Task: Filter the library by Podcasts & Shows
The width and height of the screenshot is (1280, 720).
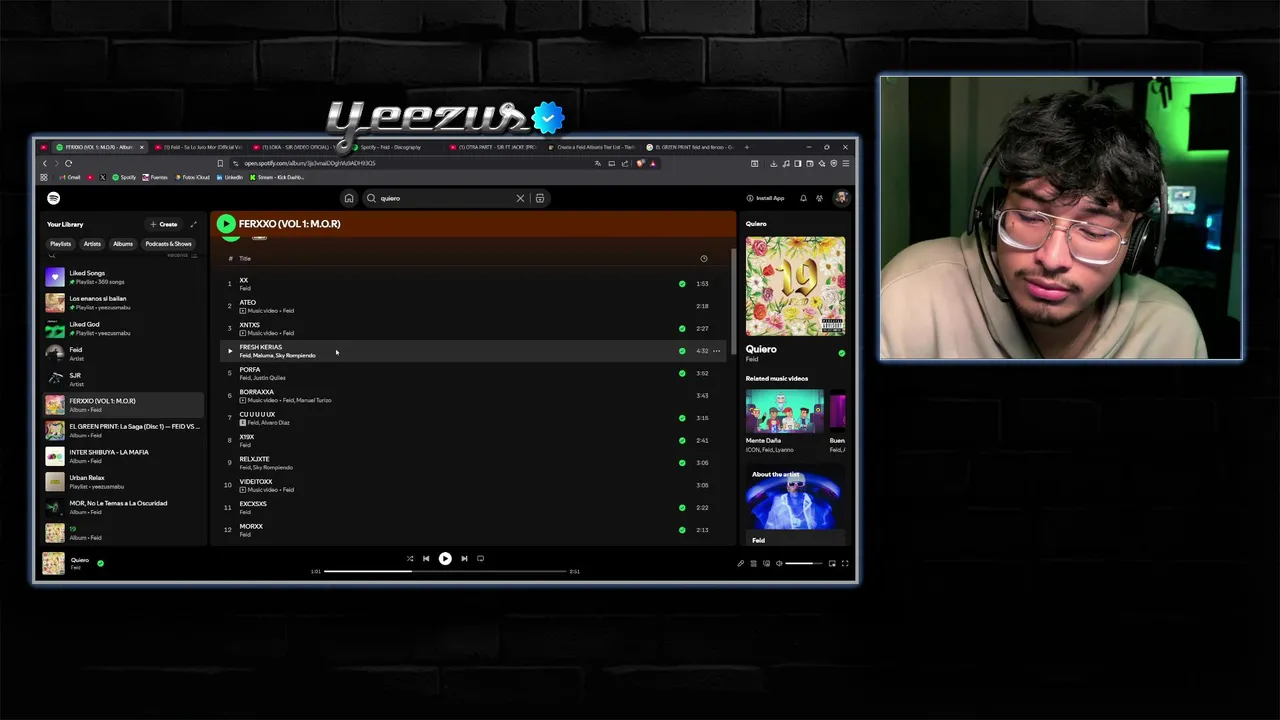Action: point(168,244)
